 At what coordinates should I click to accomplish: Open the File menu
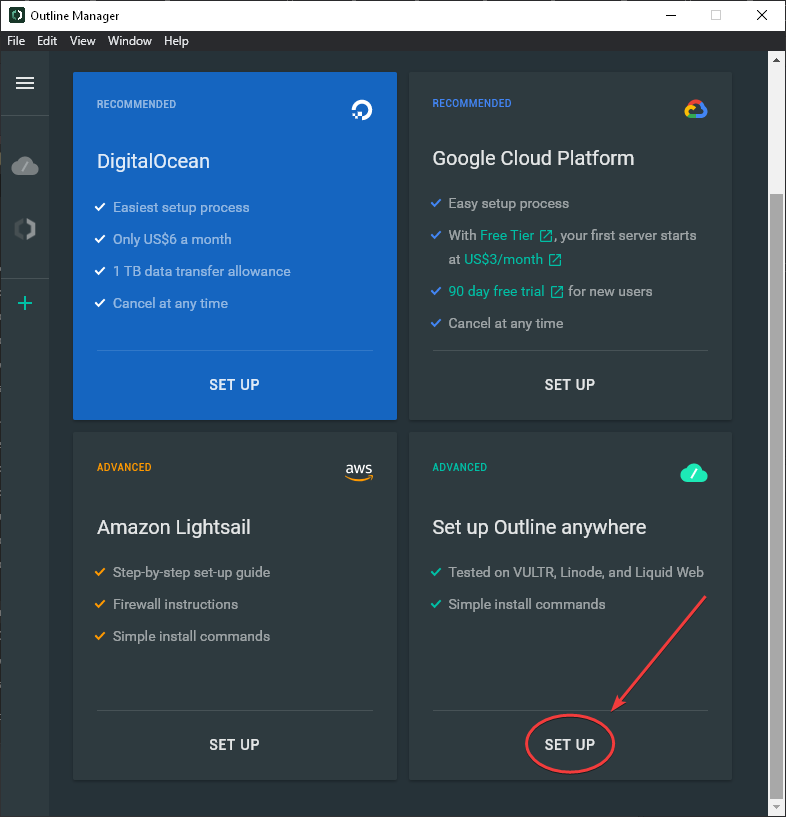16,41
